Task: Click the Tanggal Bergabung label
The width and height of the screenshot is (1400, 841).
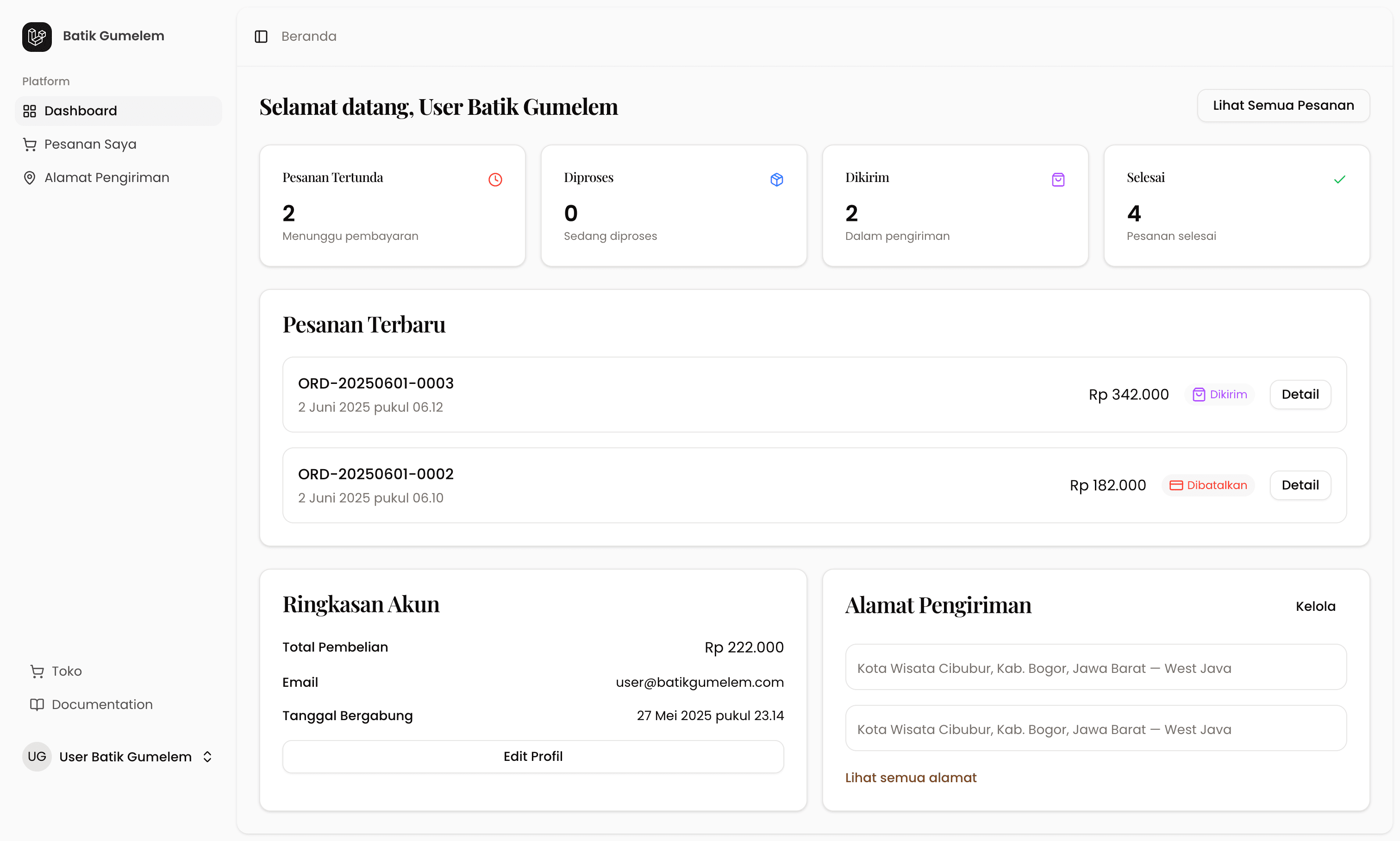Action: (347, 716)
